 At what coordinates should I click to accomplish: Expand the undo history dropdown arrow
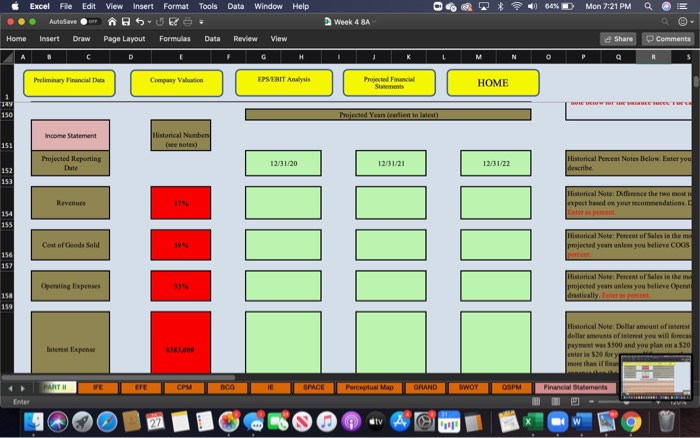tap(149, 21)
